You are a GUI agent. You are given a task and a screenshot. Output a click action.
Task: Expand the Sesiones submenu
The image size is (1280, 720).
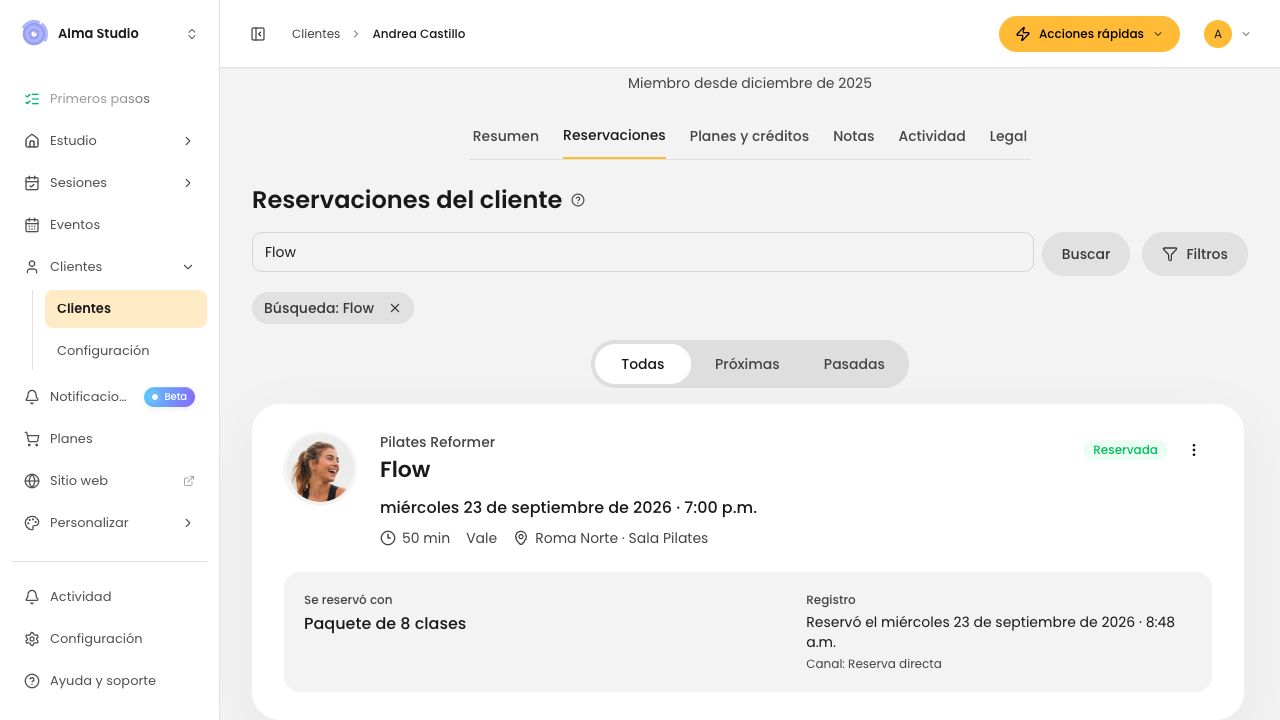(x=188, y=183)
